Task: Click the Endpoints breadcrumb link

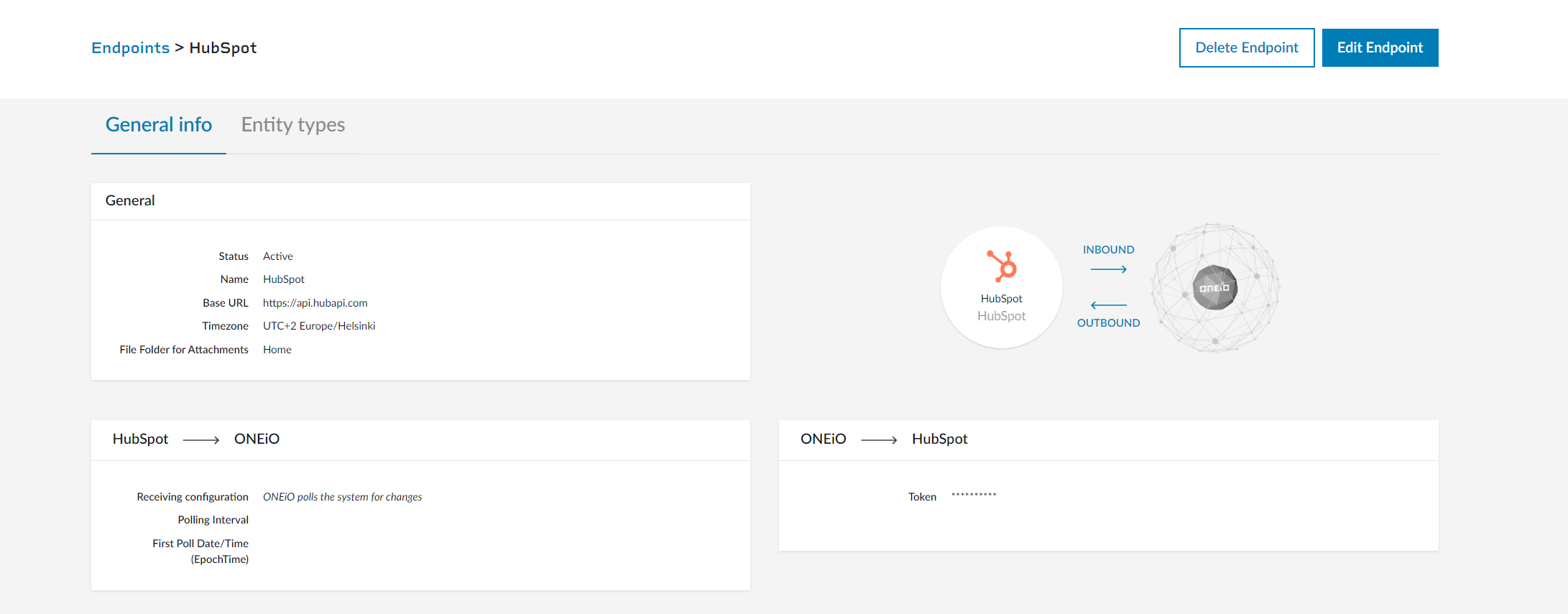Action: (x=130, y=47)
